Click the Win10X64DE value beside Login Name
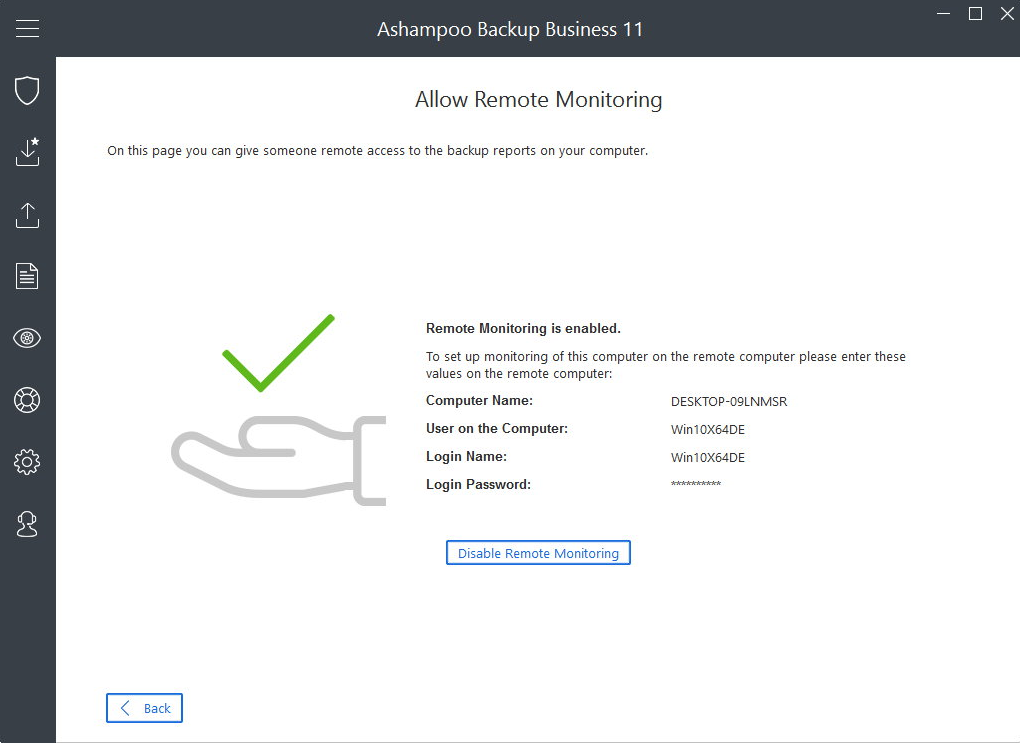Image resolution: width=1020 pixels, height=743 pixels. point(708,457)
